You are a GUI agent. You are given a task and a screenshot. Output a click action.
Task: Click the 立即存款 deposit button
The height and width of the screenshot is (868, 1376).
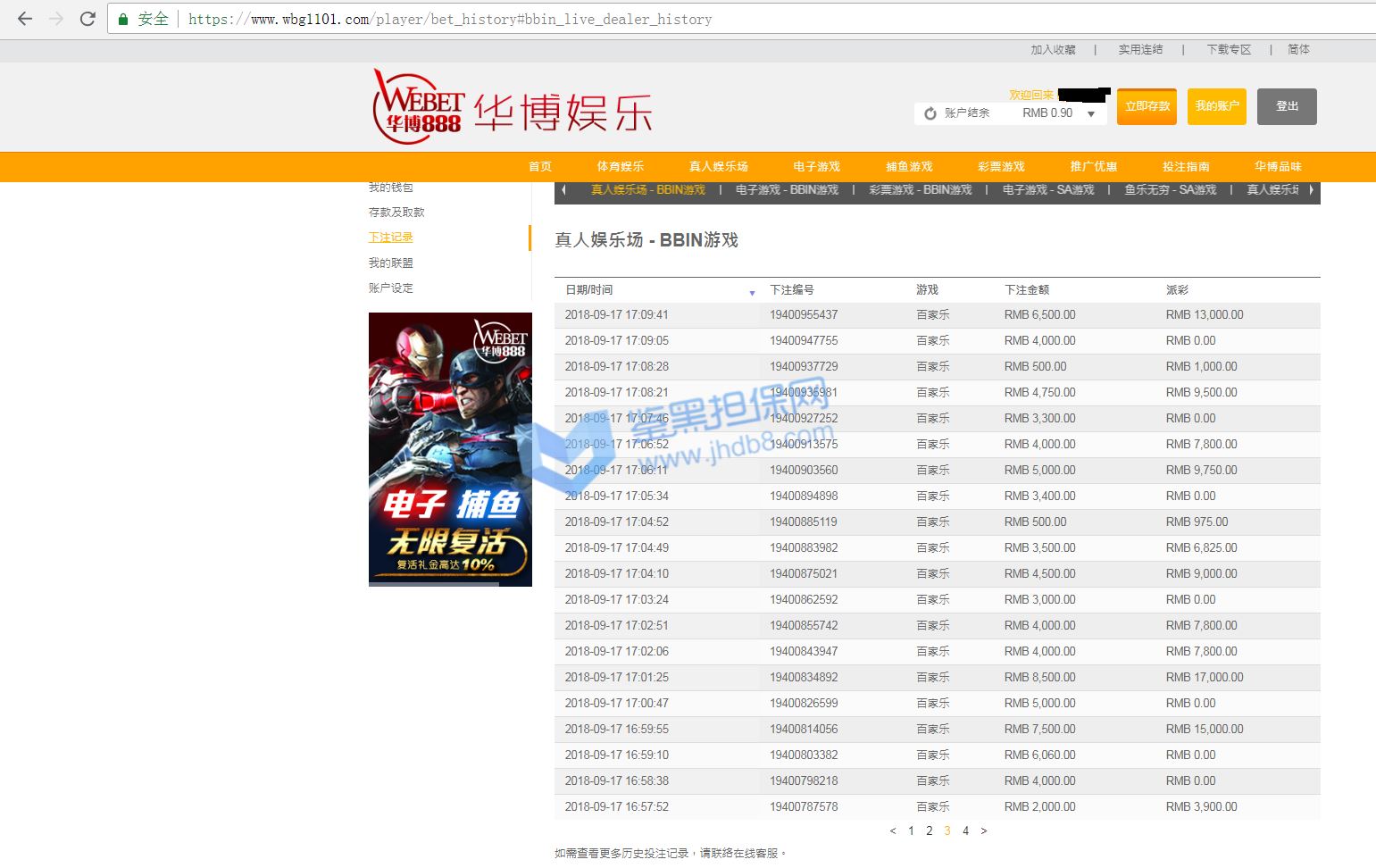[x=1147, y=106]
